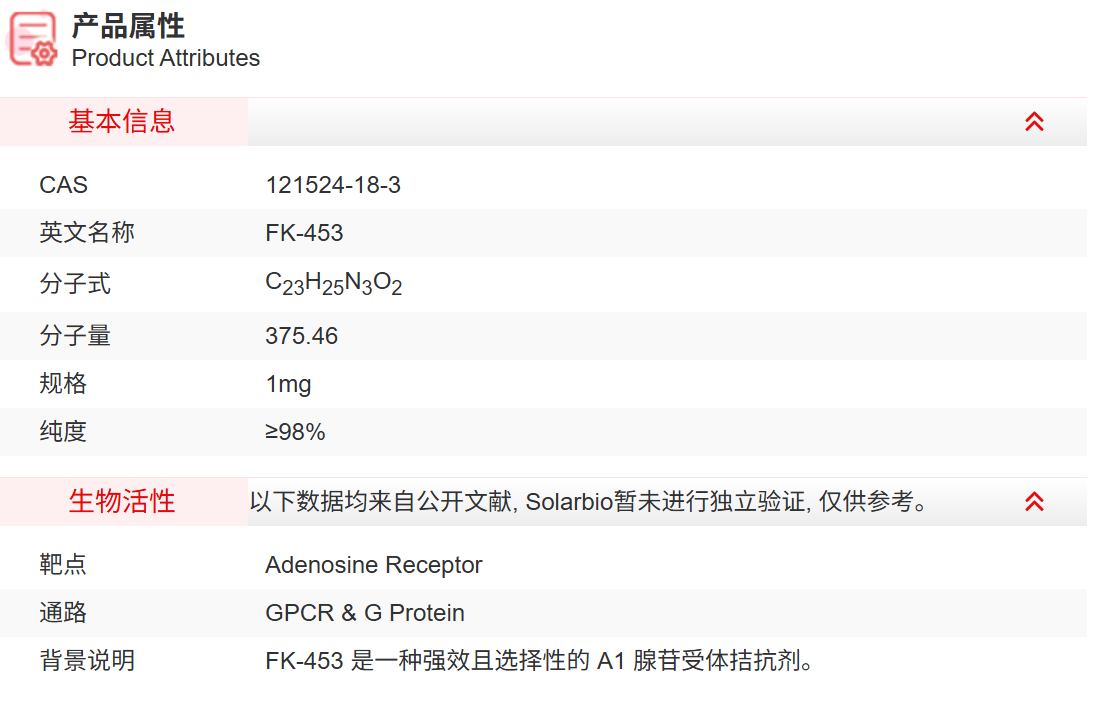The width and height of the screenshot is (1111, 702).
Task: Click the molecular formula C23H25N3O2
Action: 333,284
